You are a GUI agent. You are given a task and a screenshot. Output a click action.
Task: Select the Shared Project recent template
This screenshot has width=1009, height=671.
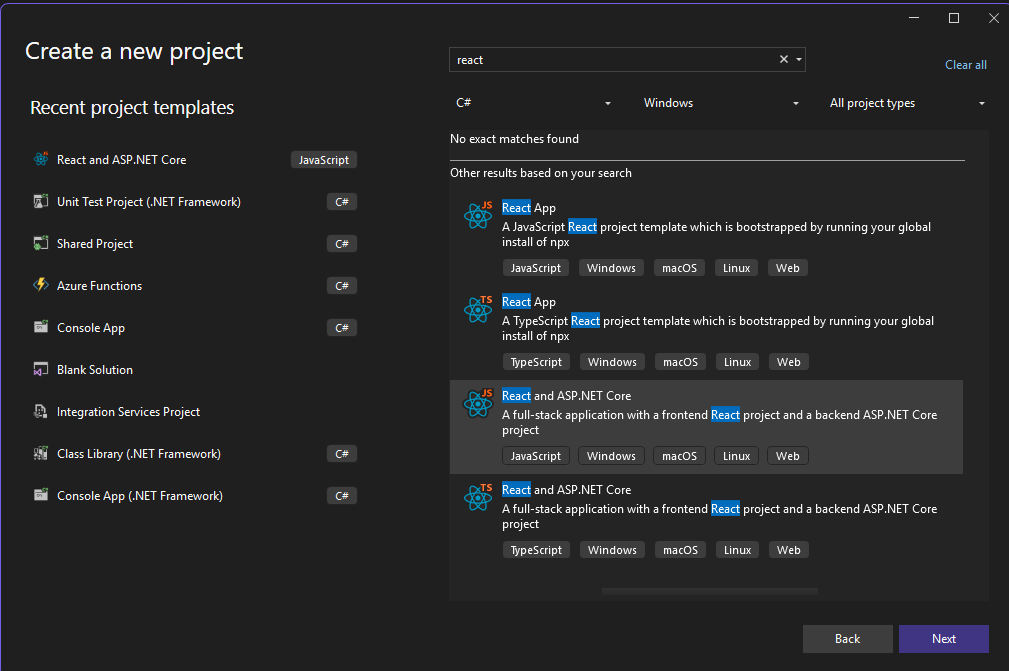tap(194, 244)
